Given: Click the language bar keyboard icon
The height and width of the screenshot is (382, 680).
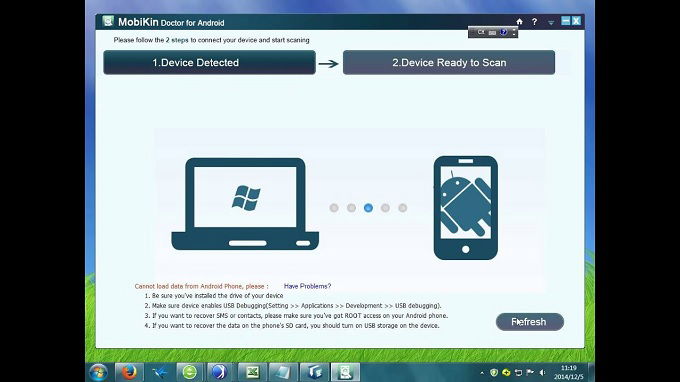Looking at the screenshot, I should (x=492, y=33).
